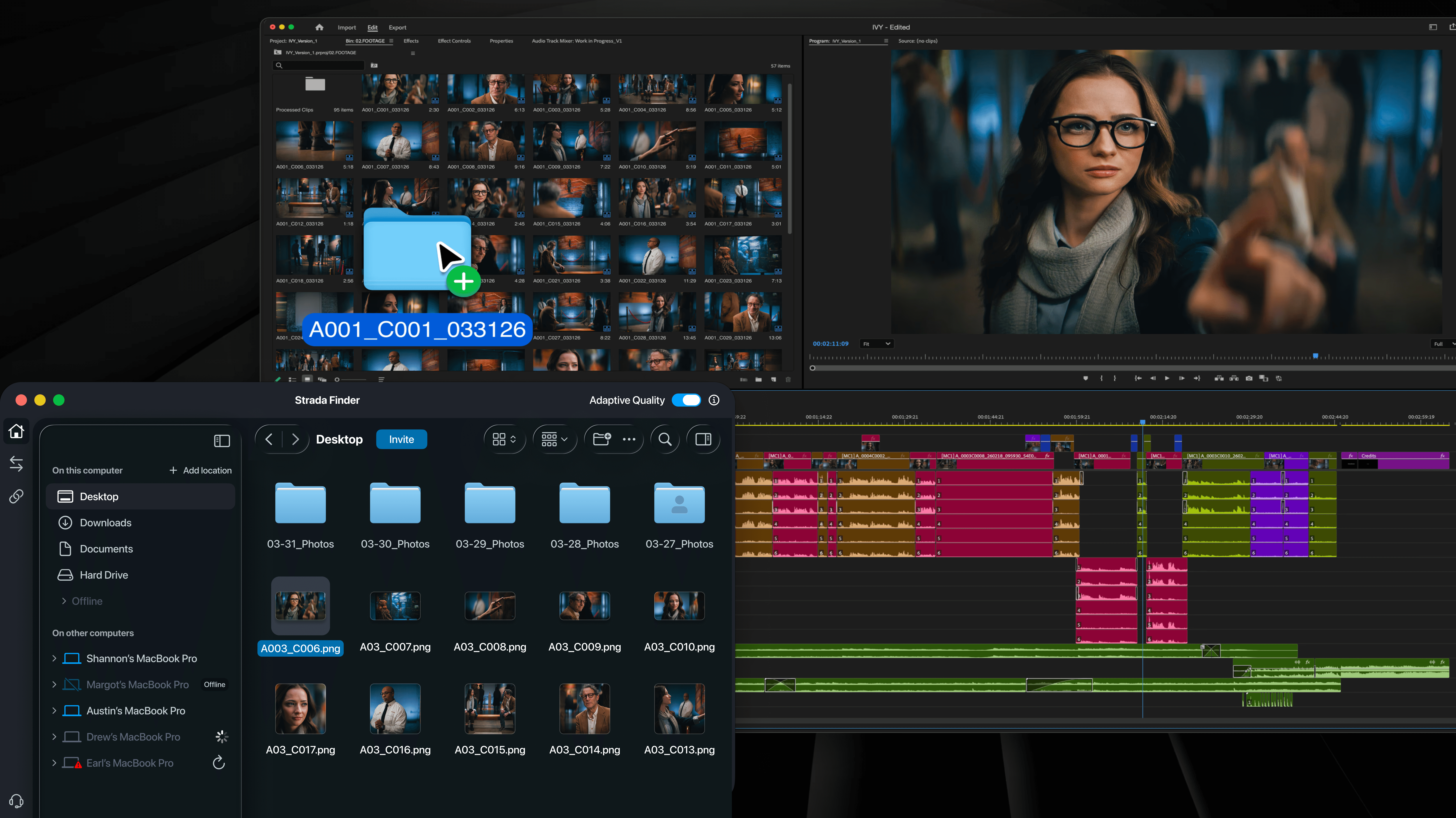Click the bin's parent folder up icon
Viewport: 1456px width, 818px height.
pos(278,53)
